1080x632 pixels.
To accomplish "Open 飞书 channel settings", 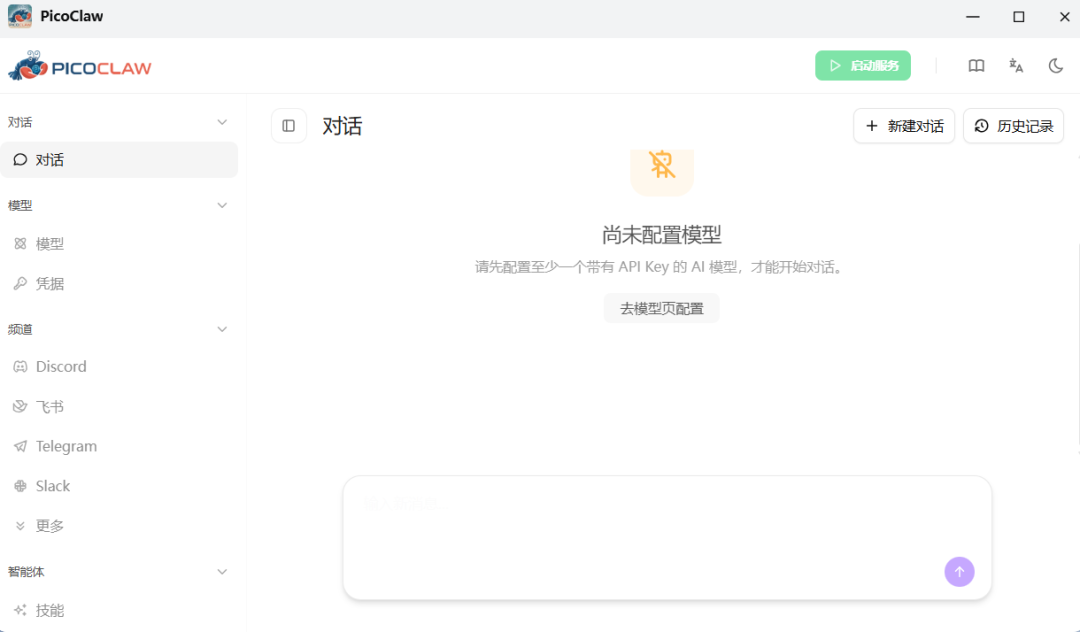I will (119, 406).
